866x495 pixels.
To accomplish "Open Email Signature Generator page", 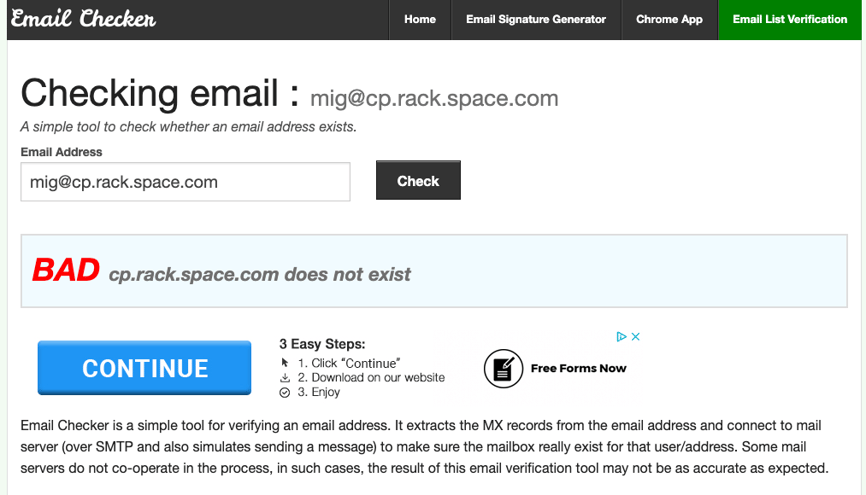I will coord(536,19).
